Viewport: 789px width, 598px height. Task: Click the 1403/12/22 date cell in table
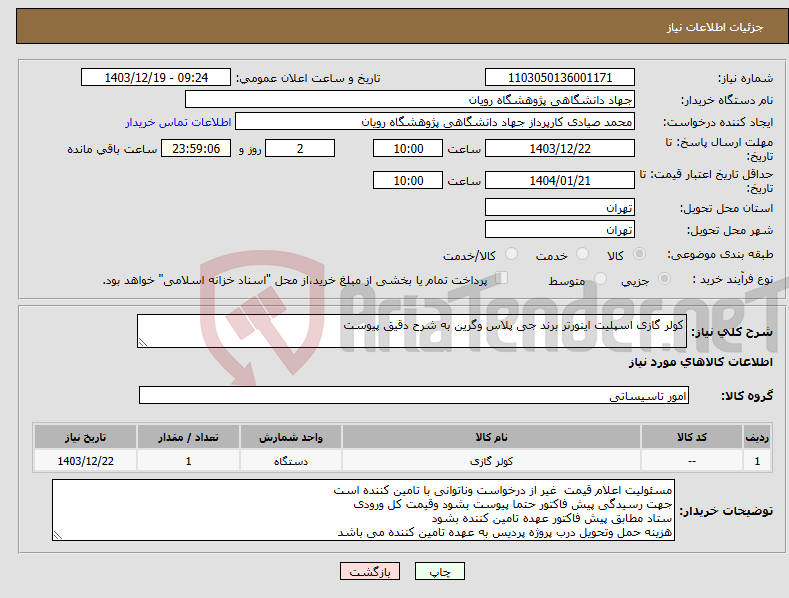click(x=86, y=461)
